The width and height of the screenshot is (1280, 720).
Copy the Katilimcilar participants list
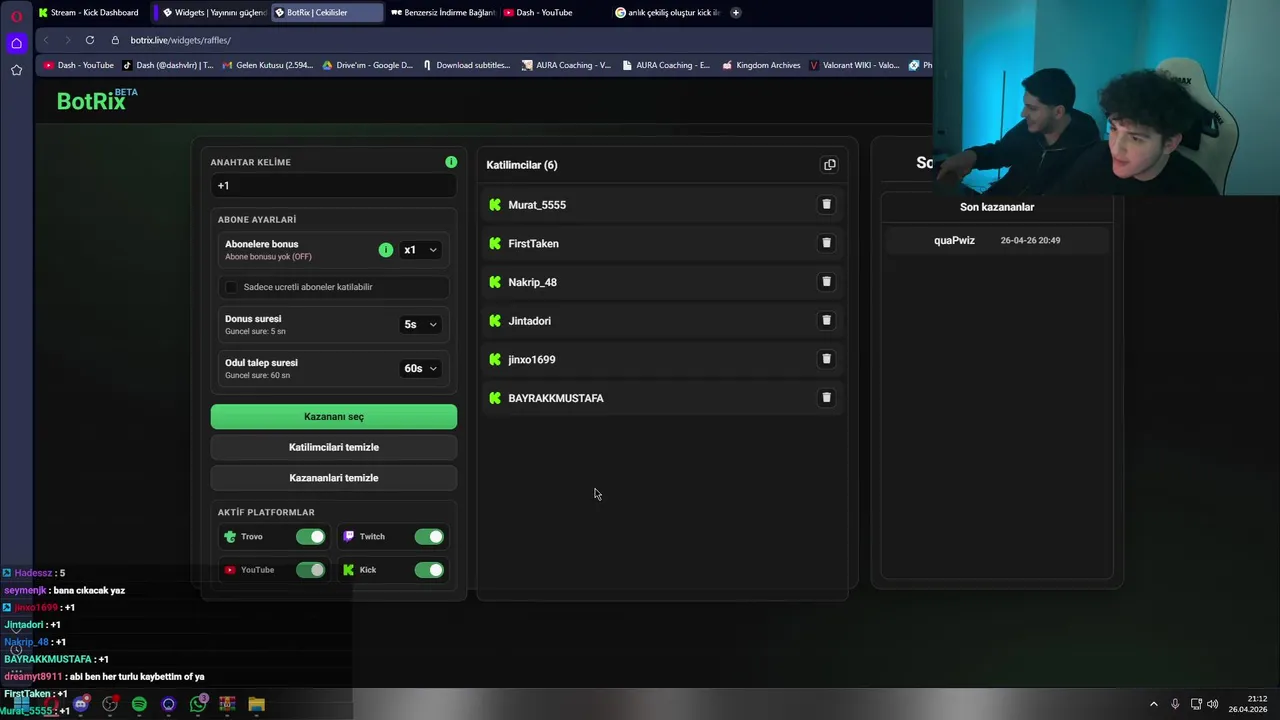[829, 165]
